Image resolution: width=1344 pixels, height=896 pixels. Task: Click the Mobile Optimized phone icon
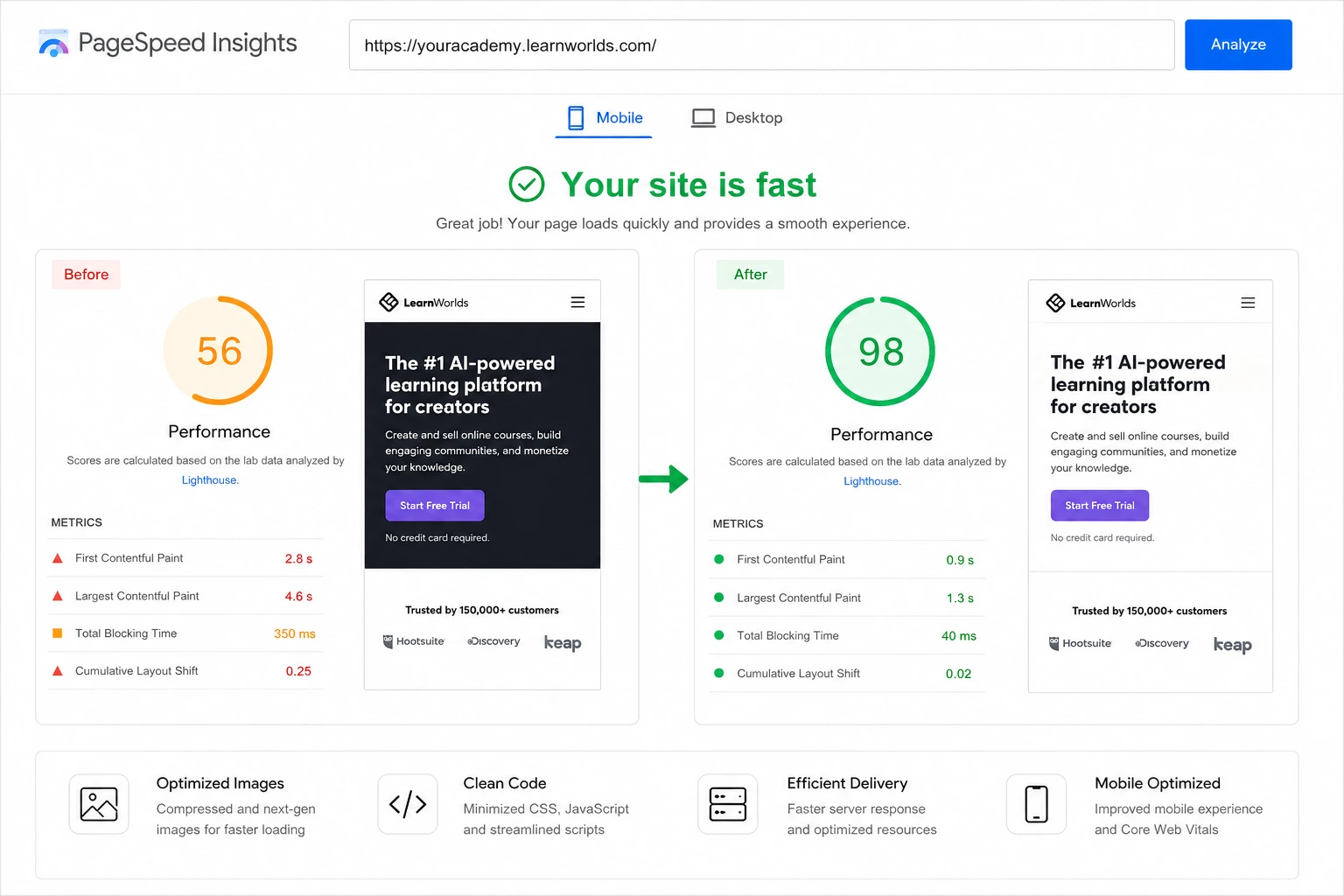(1036, 804)
